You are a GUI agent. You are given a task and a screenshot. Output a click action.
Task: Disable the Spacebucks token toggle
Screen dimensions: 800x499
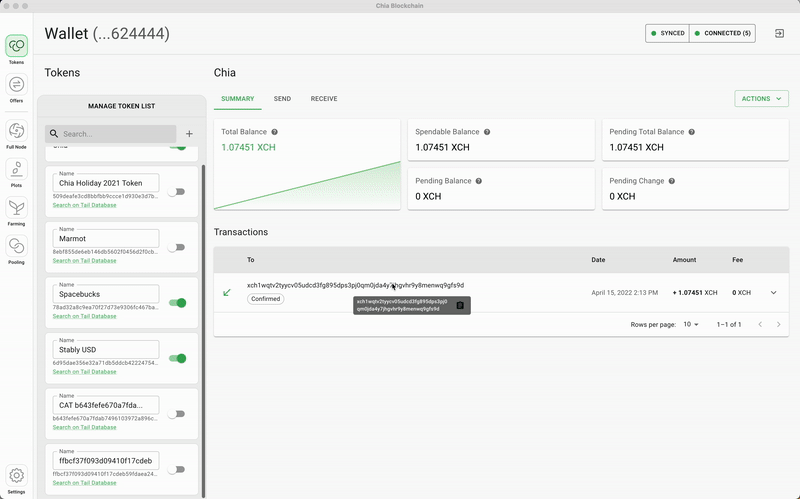(178, 302)
